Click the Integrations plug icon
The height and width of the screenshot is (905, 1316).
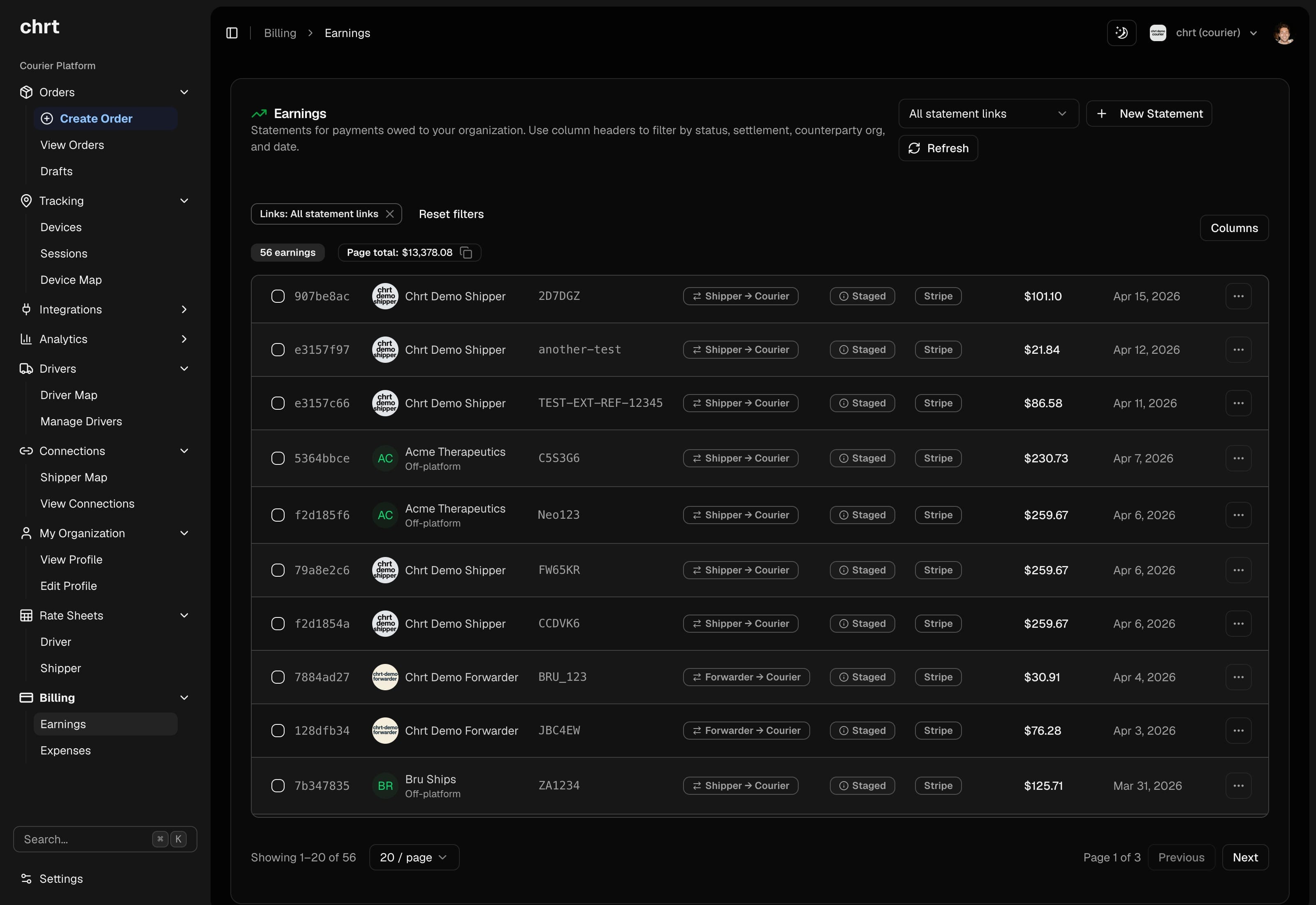point(26,310)
